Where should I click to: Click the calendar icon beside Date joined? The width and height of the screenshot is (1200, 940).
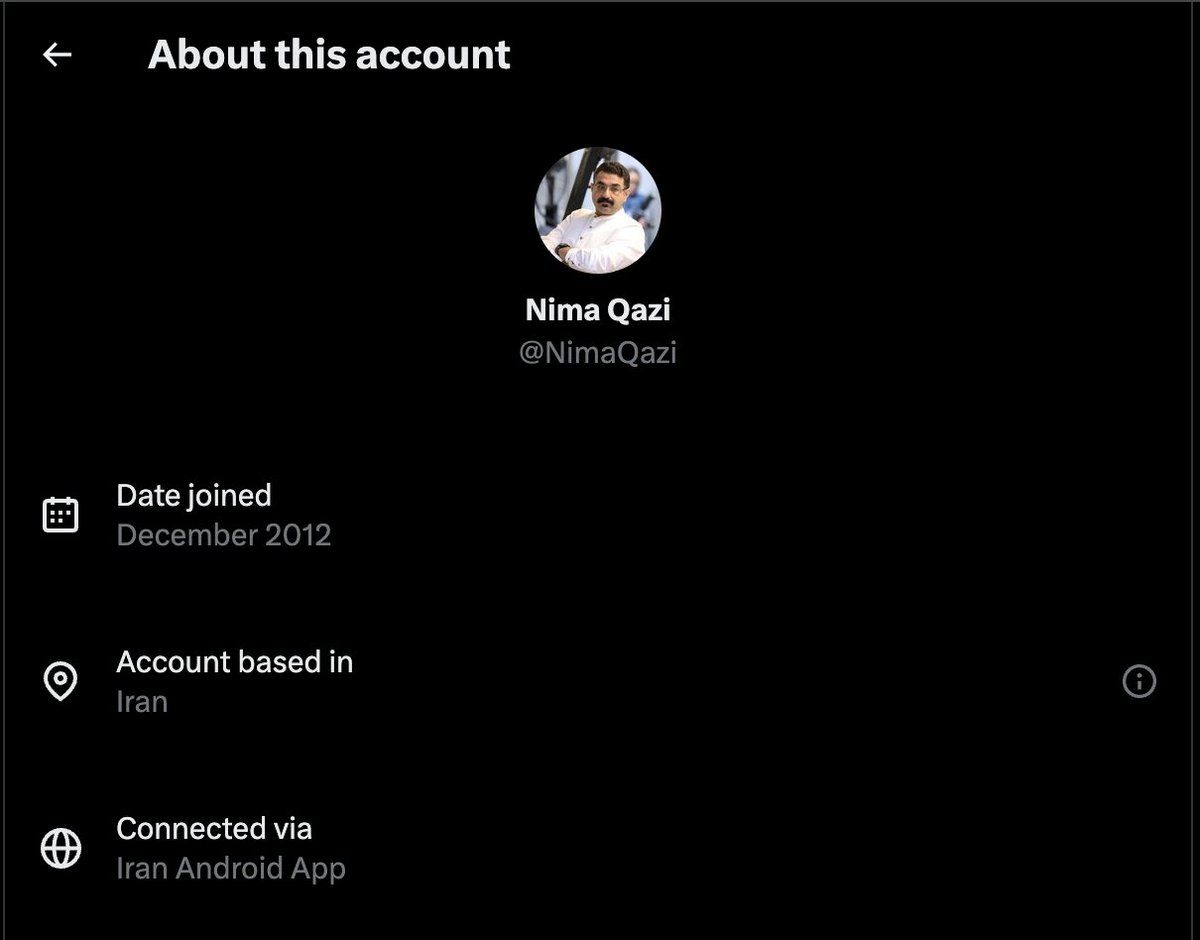[x=60, y=515]
